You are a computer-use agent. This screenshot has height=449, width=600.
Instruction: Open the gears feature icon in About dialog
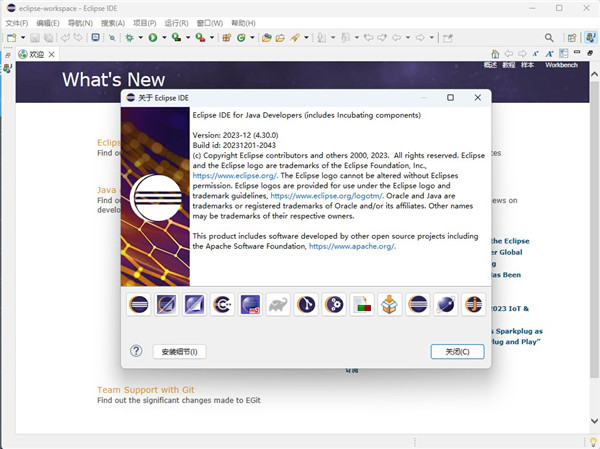(334, 305)
